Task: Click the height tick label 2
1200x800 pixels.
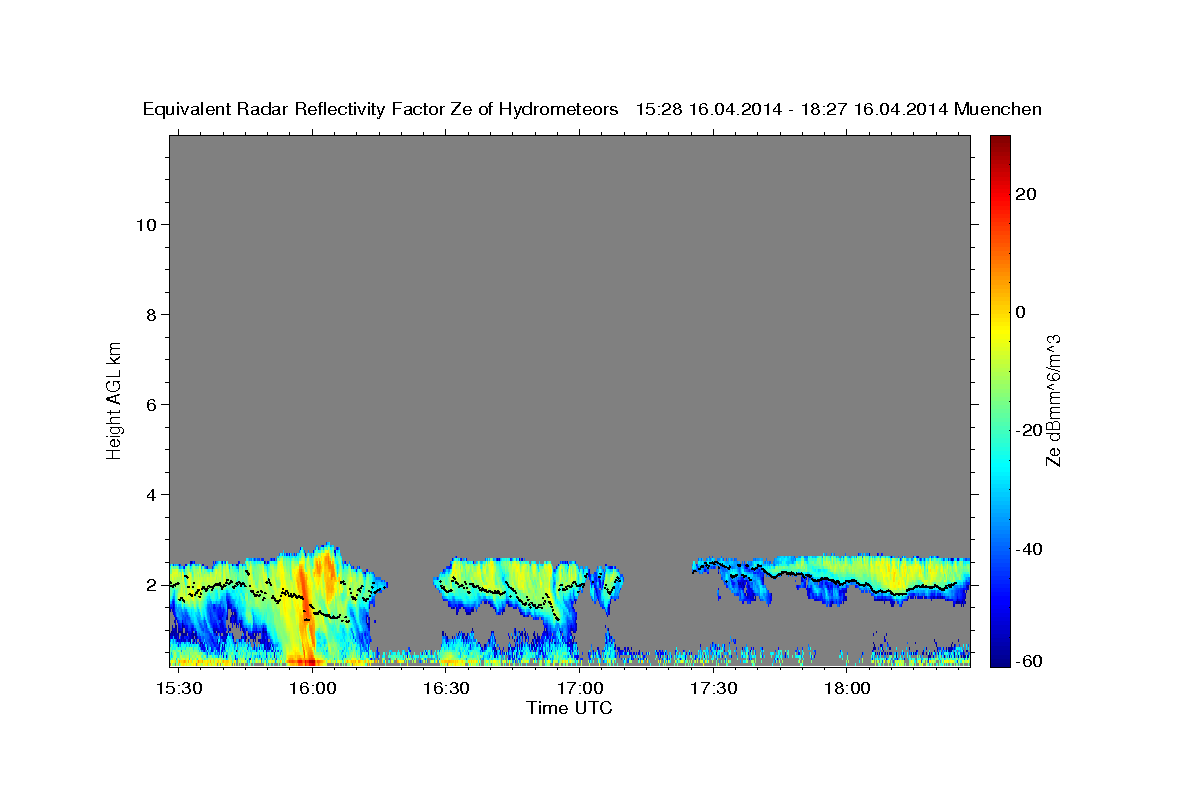Action: tap(152, 584)
